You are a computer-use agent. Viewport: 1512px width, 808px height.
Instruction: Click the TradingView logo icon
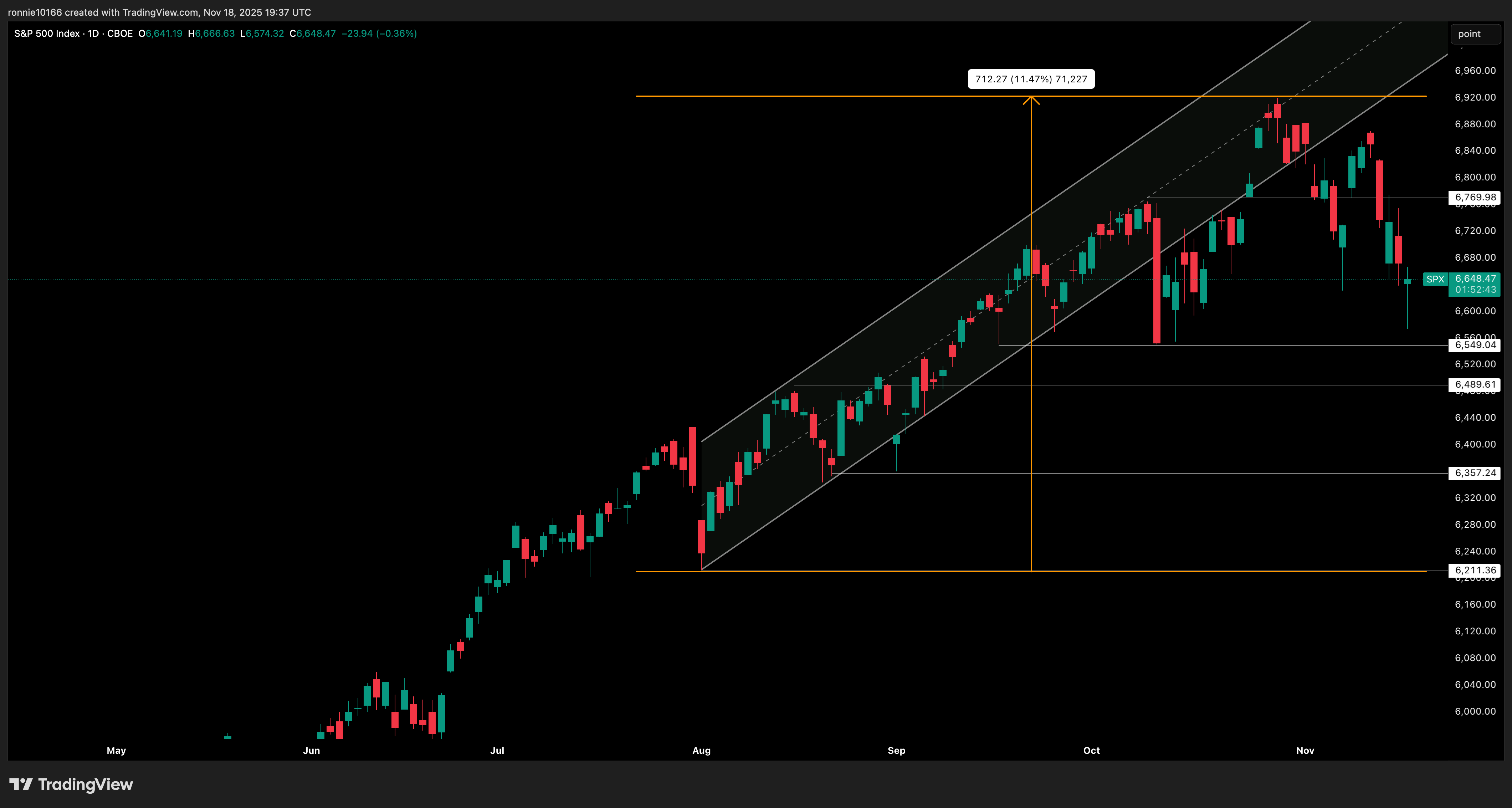pyautogui.click(x=22, y=784)
